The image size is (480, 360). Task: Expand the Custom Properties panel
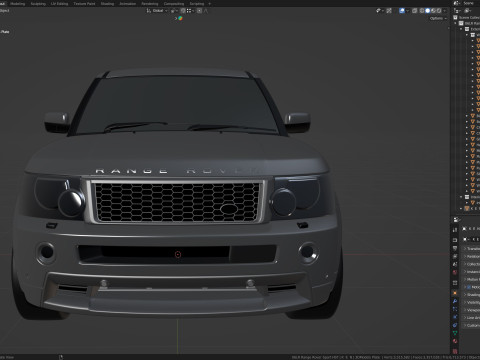[x=472, y=325]
